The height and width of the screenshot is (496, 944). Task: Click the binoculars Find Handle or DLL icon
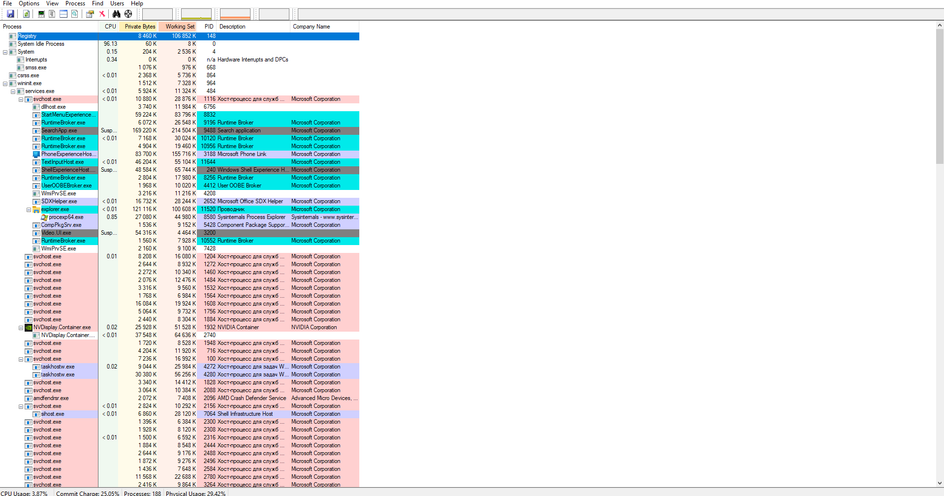[116, 14]
